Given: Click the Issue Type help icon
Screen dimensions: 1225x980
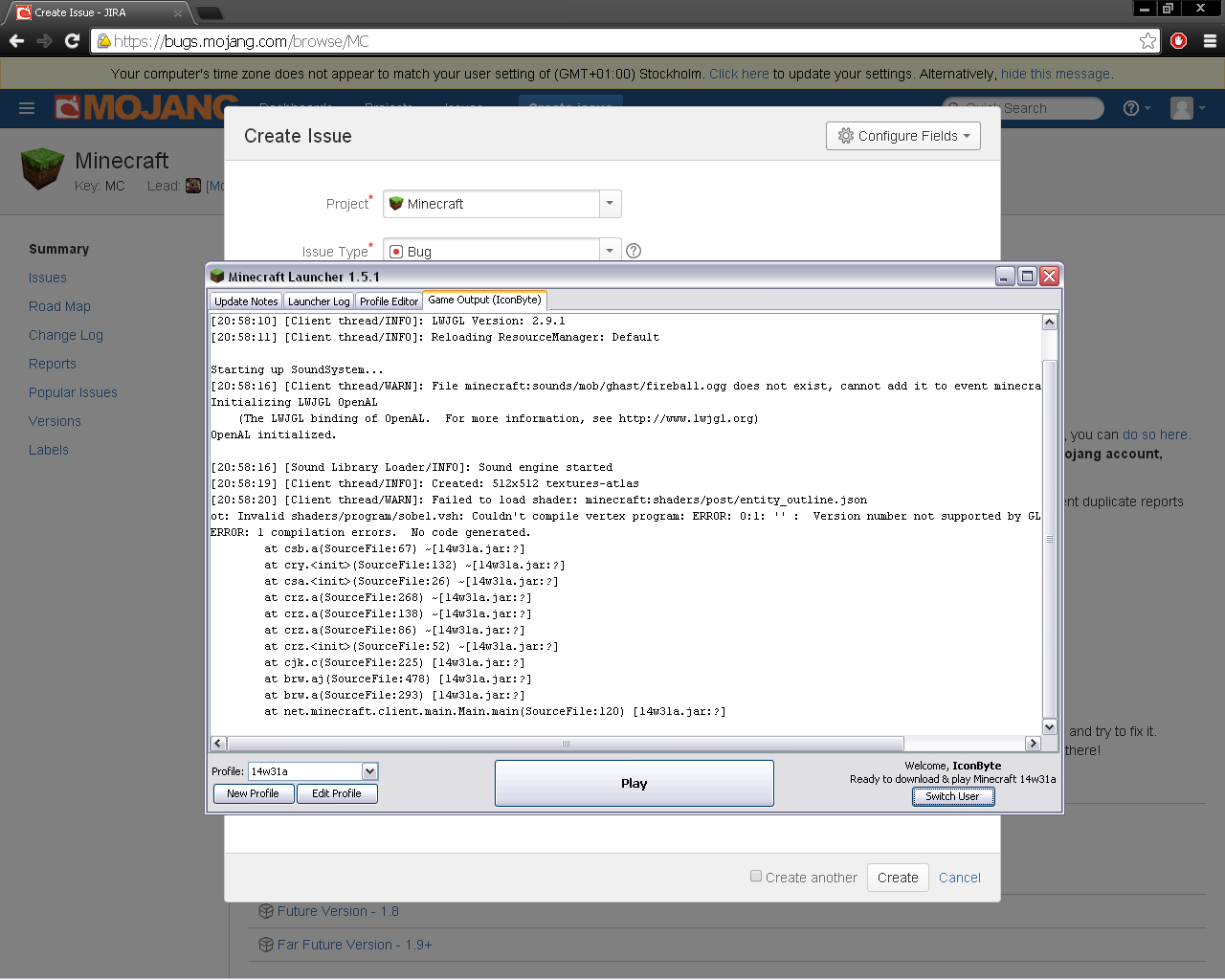Looking at the screenshot, I should tap(634, 251).
